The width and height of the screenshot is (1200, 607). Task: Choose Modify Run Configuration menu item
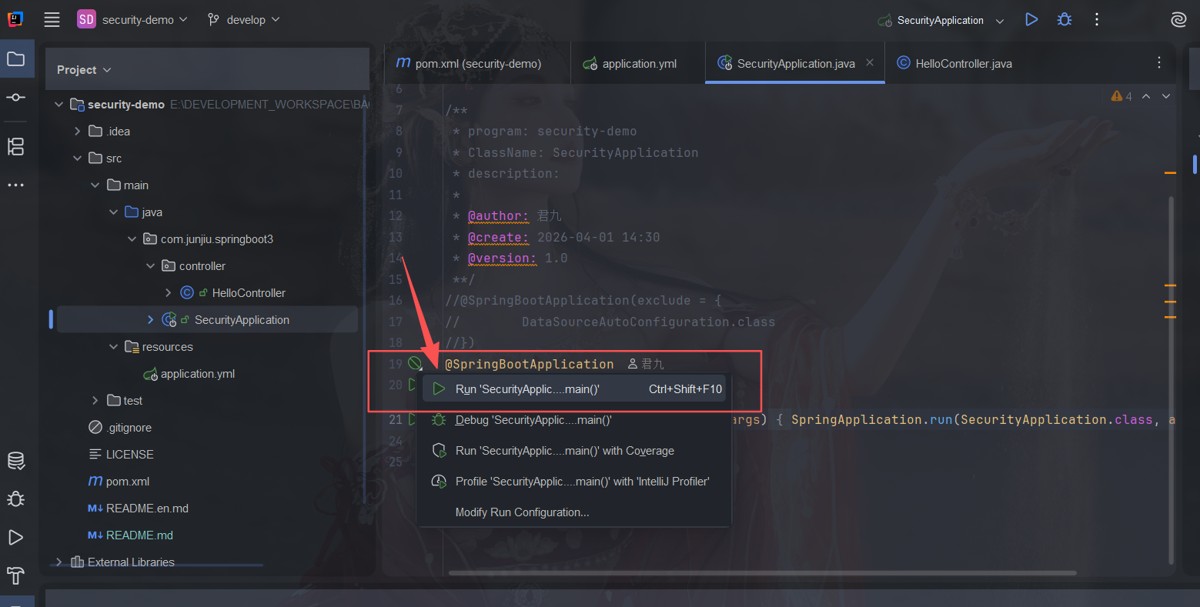tap(575, 512)
